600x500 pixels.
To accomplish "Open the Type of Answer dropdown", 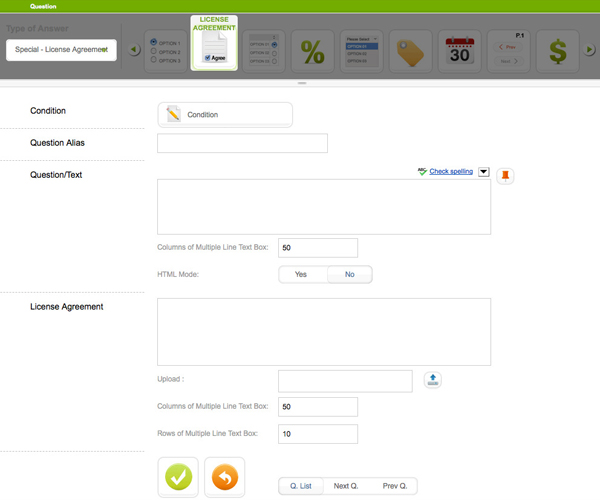I will 61,49.
